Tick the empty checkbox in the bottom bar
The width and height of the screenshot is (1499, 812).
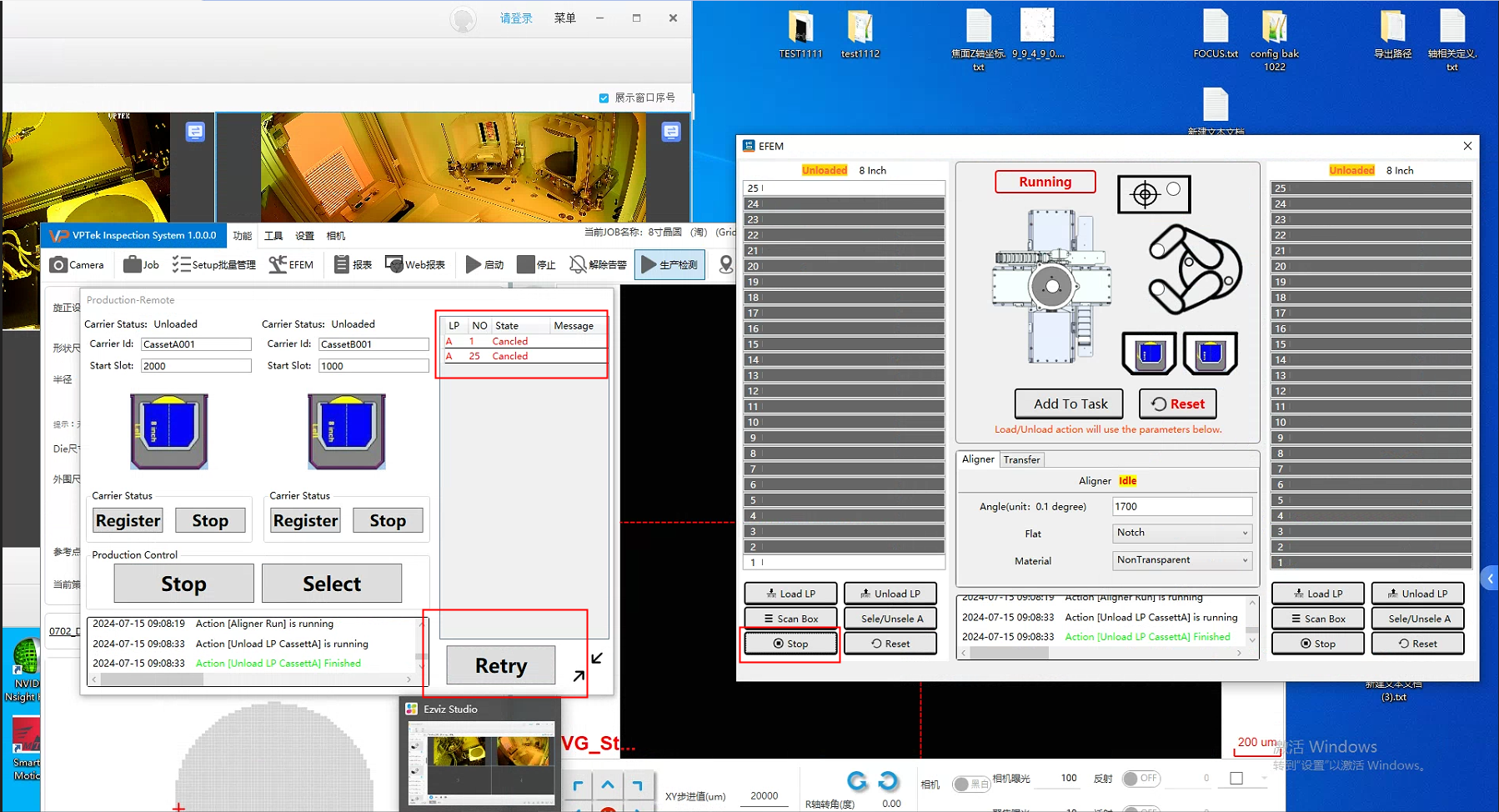click(1236, 779)
